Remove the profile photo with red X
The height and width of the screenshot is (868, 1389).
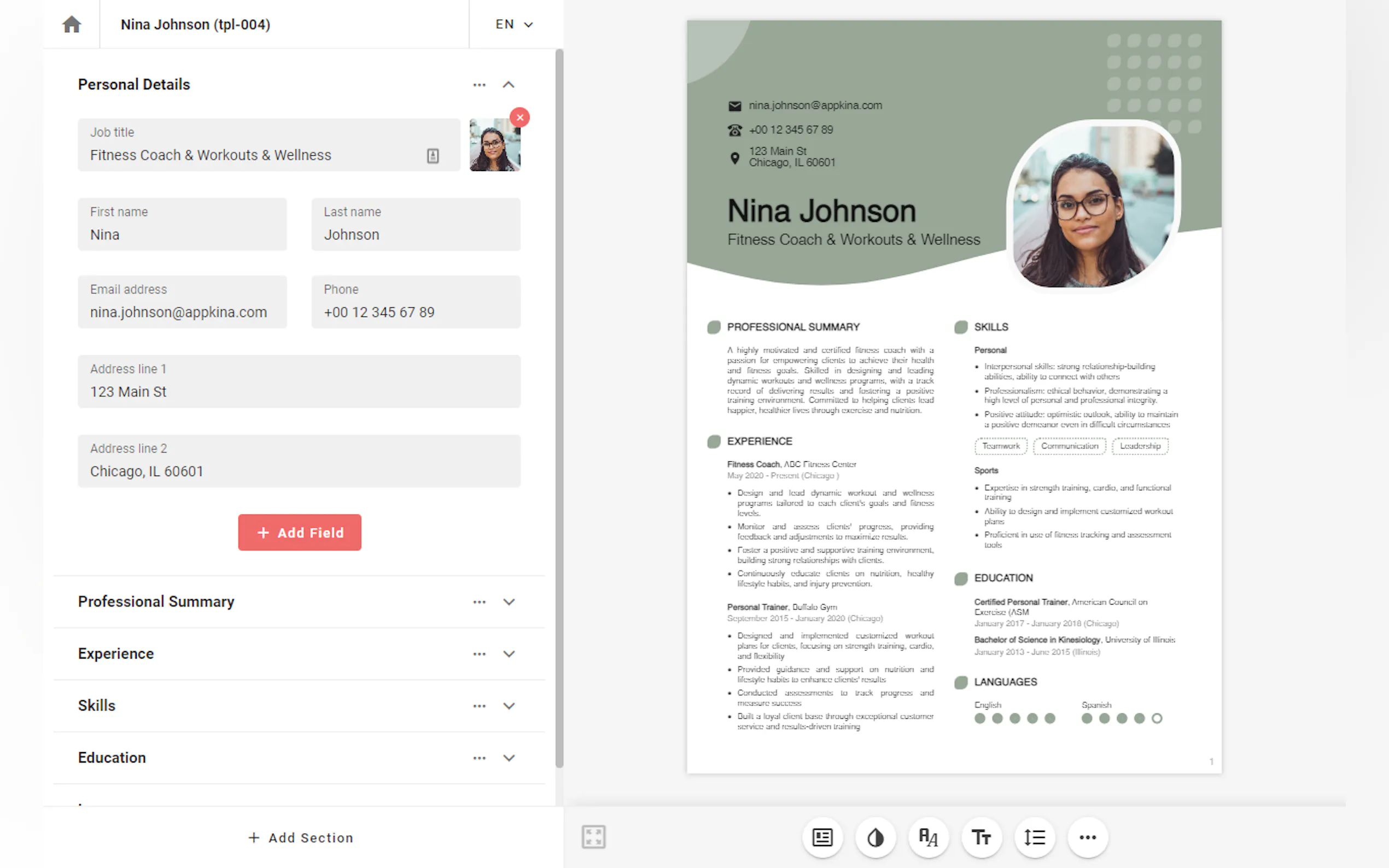pos(520,117)
